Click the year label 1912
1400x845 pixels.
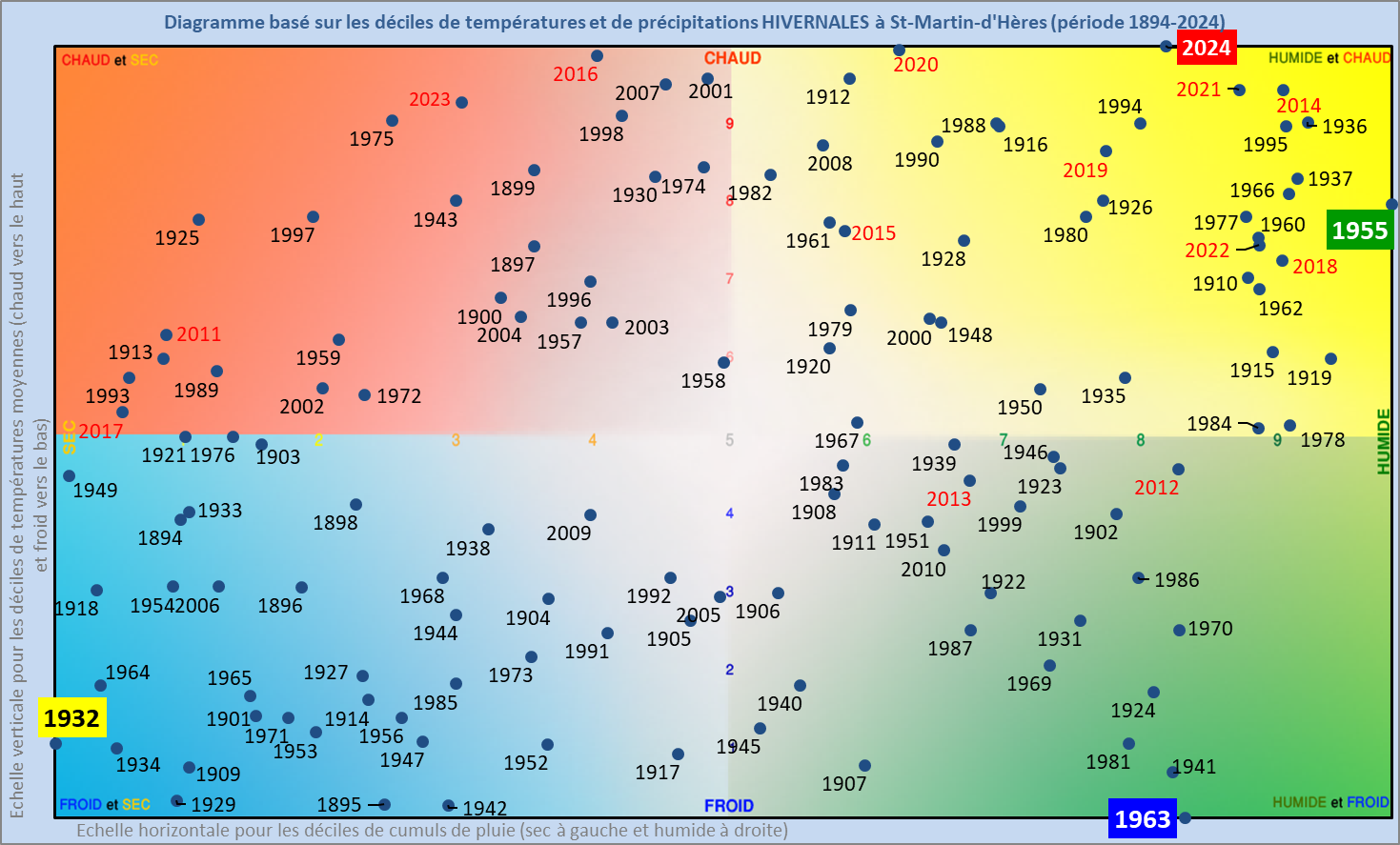828,97
